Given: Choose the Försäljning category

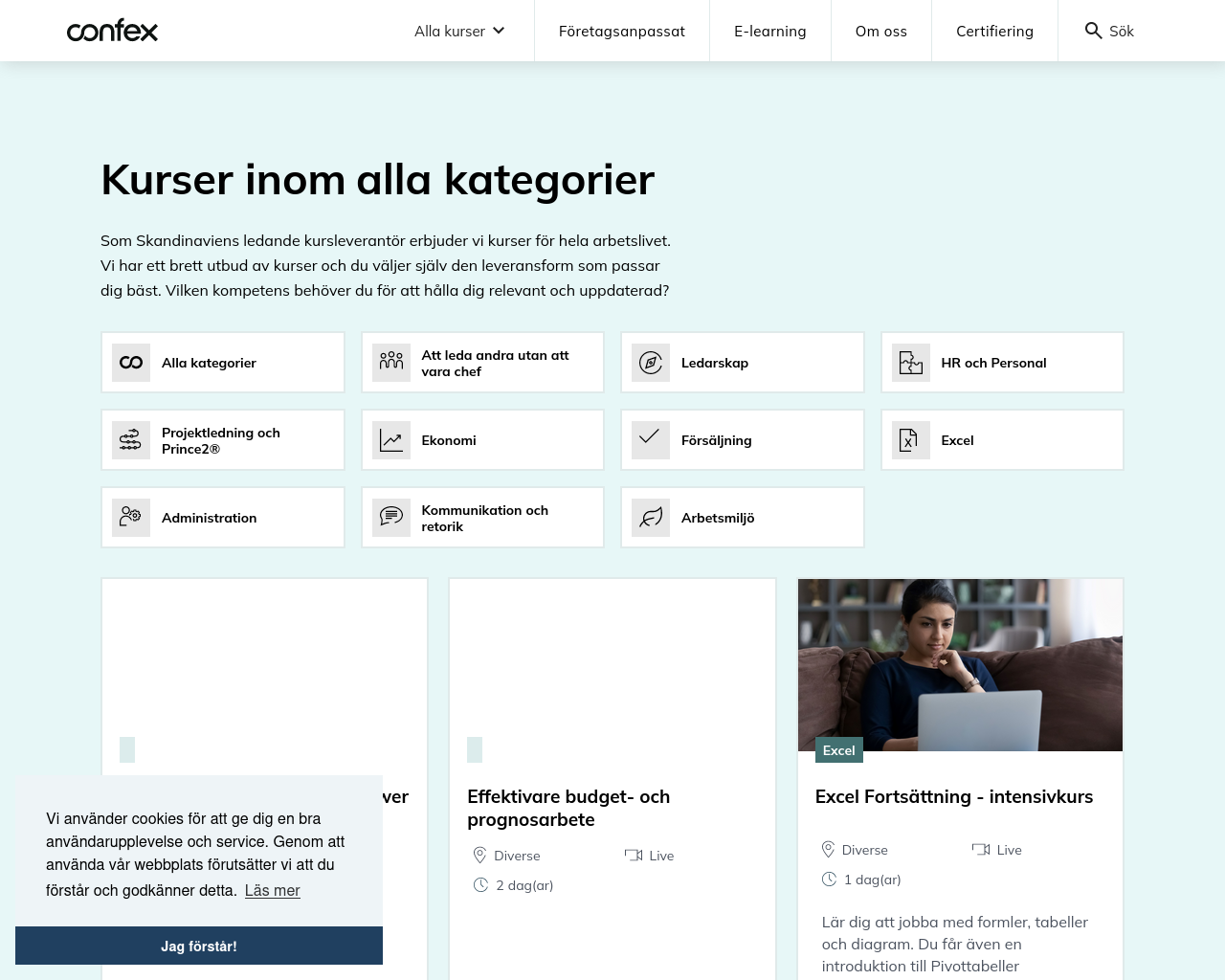Looking at the screenshot, I should click(743, 440).
